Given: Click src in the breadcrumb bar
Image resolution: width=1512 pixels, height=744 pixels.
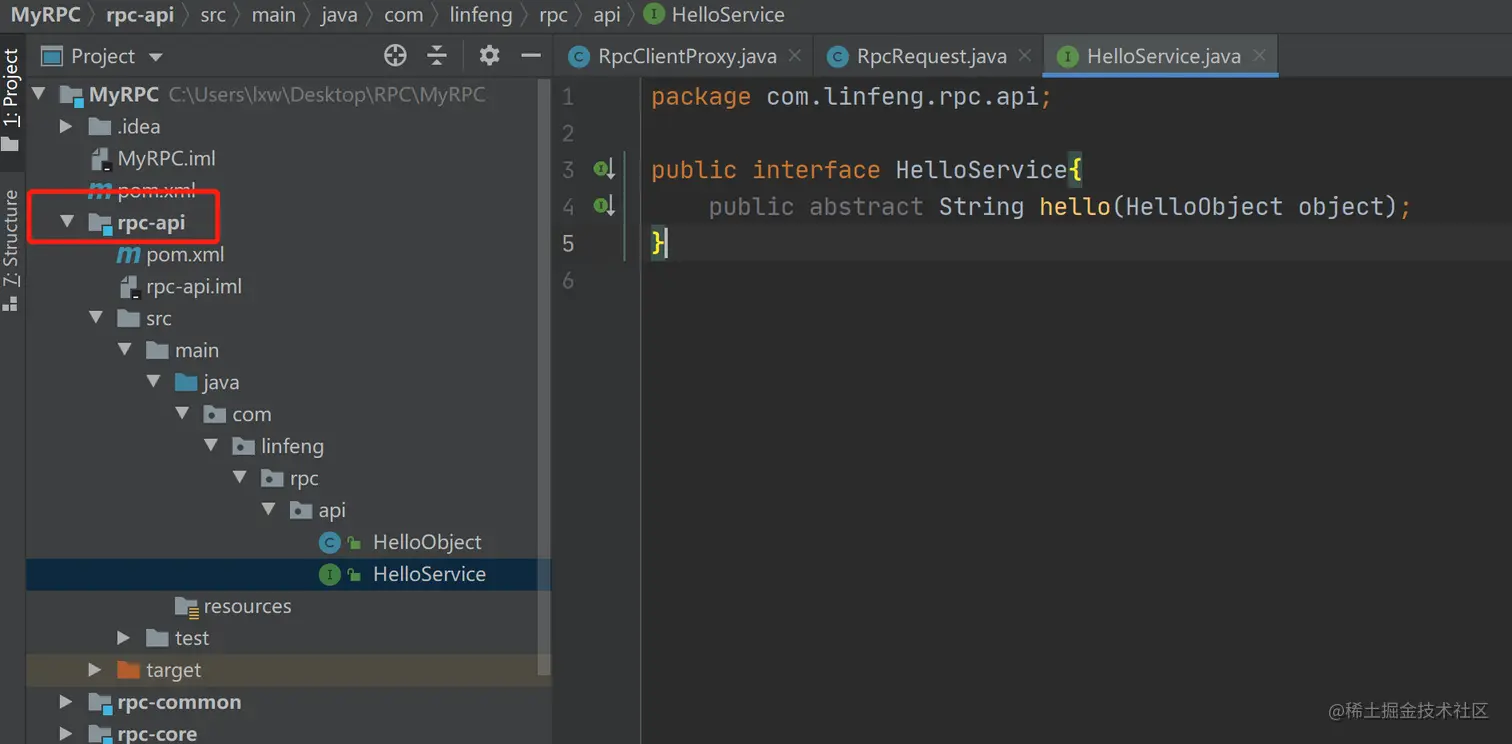Looking at the screenshot, I should click(x=213, y=15).
